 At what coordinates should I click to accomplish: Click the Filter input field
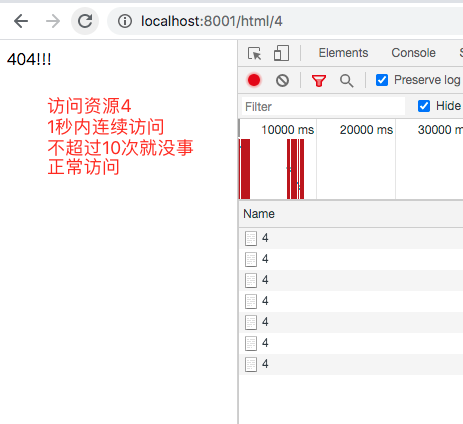pyautogui.click(x=323, y=107)
